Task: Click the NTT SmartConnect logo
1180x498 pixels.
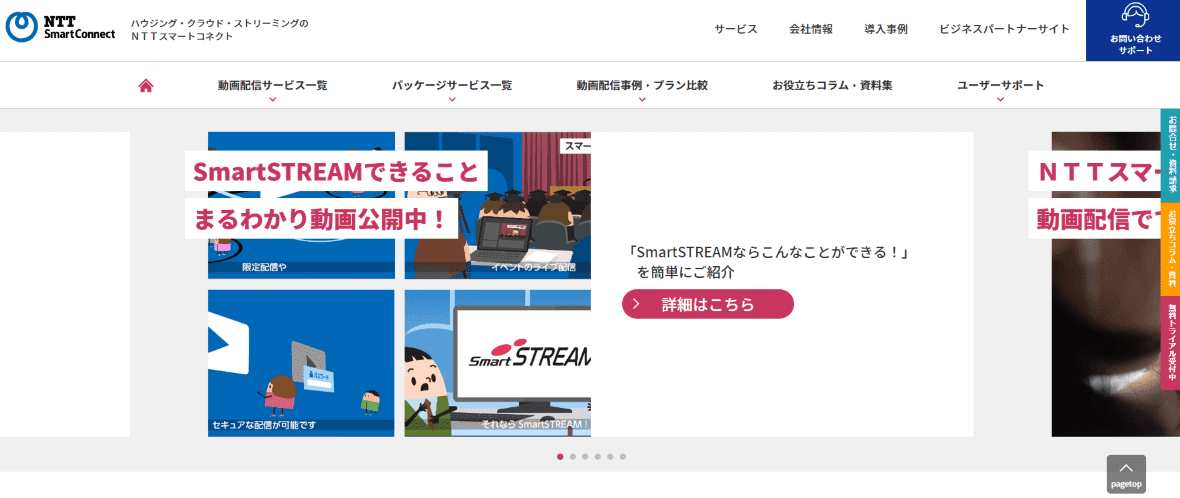Action: pyautogui.click(x=60, y=27)
